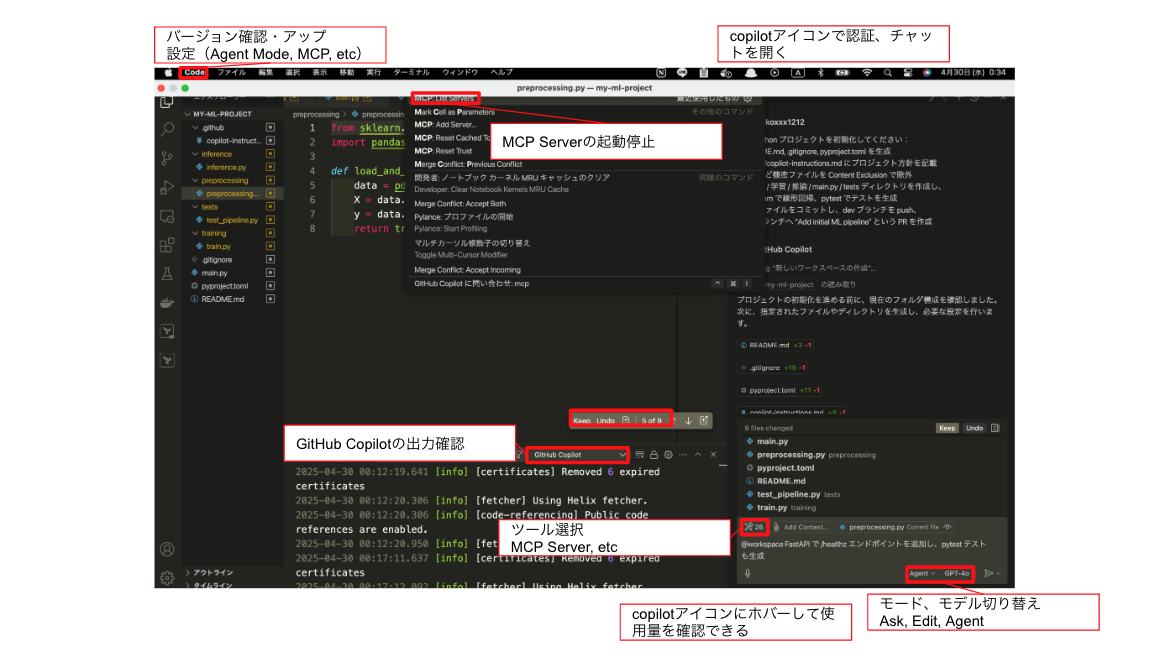Click the send prompt icon in Copilot chat
The image size is (1170, 655).
pyautogui.click(x=988, y=573)
